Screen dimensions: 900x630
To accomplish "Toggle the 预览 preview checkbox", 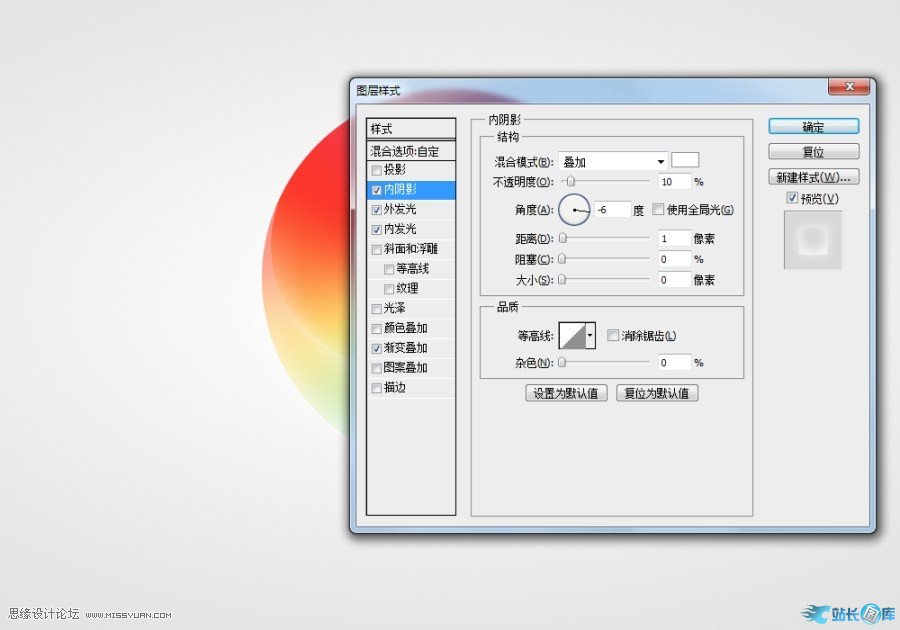I will click(x=793, y=199).
